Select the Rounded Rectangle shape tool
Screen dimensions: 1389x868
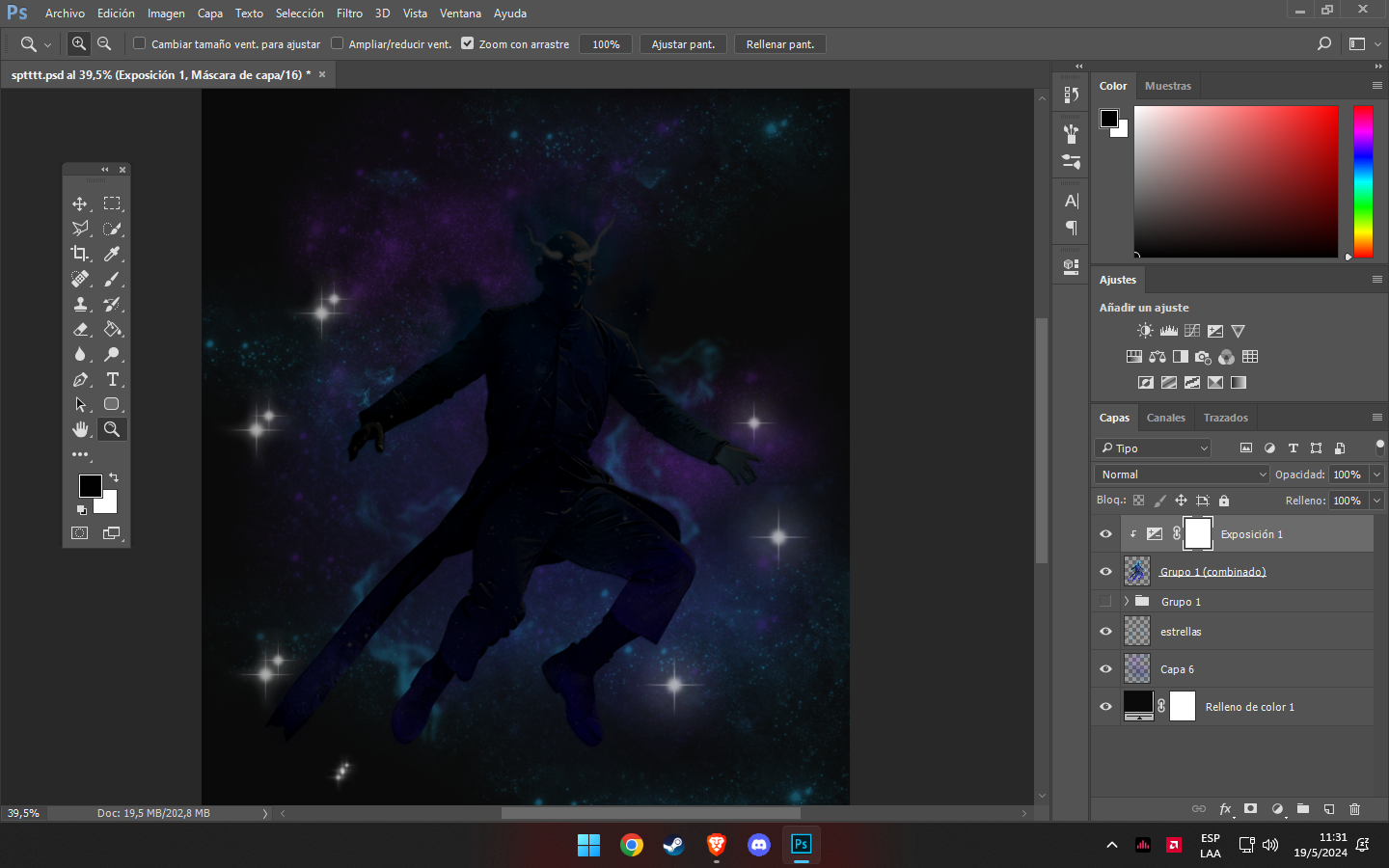(112, 404)
